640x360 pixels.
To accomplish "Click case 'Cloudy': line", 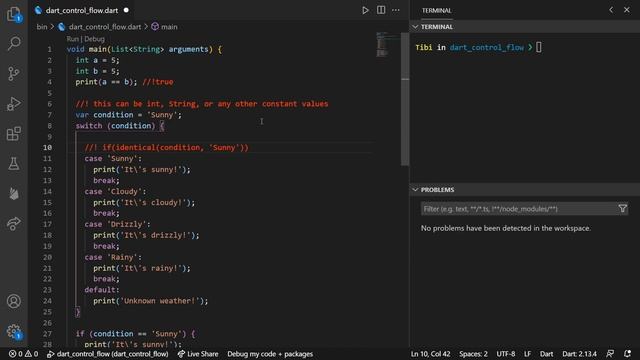I will tap(115, 191).
